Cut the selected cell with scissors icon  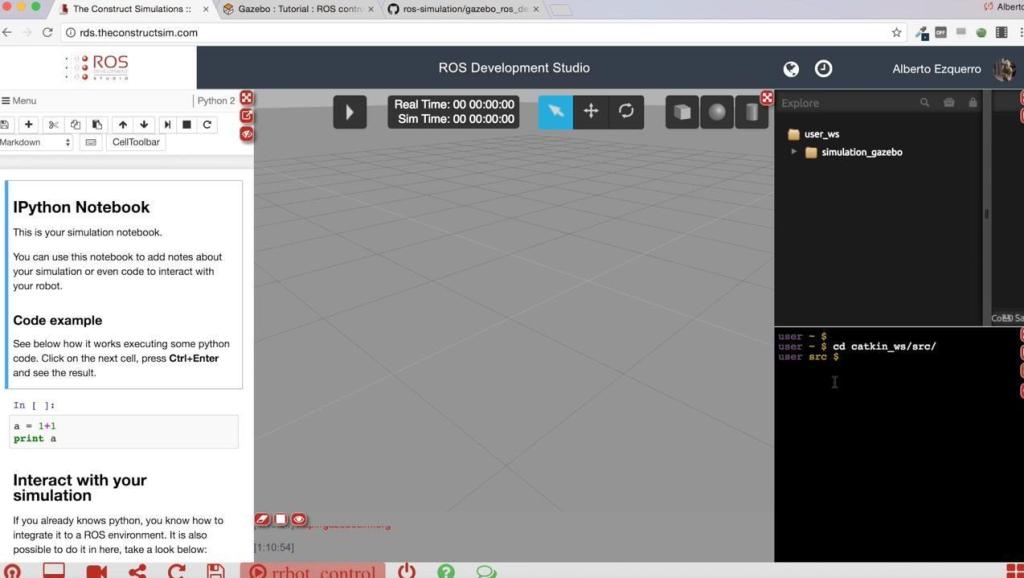coord(54,124)
